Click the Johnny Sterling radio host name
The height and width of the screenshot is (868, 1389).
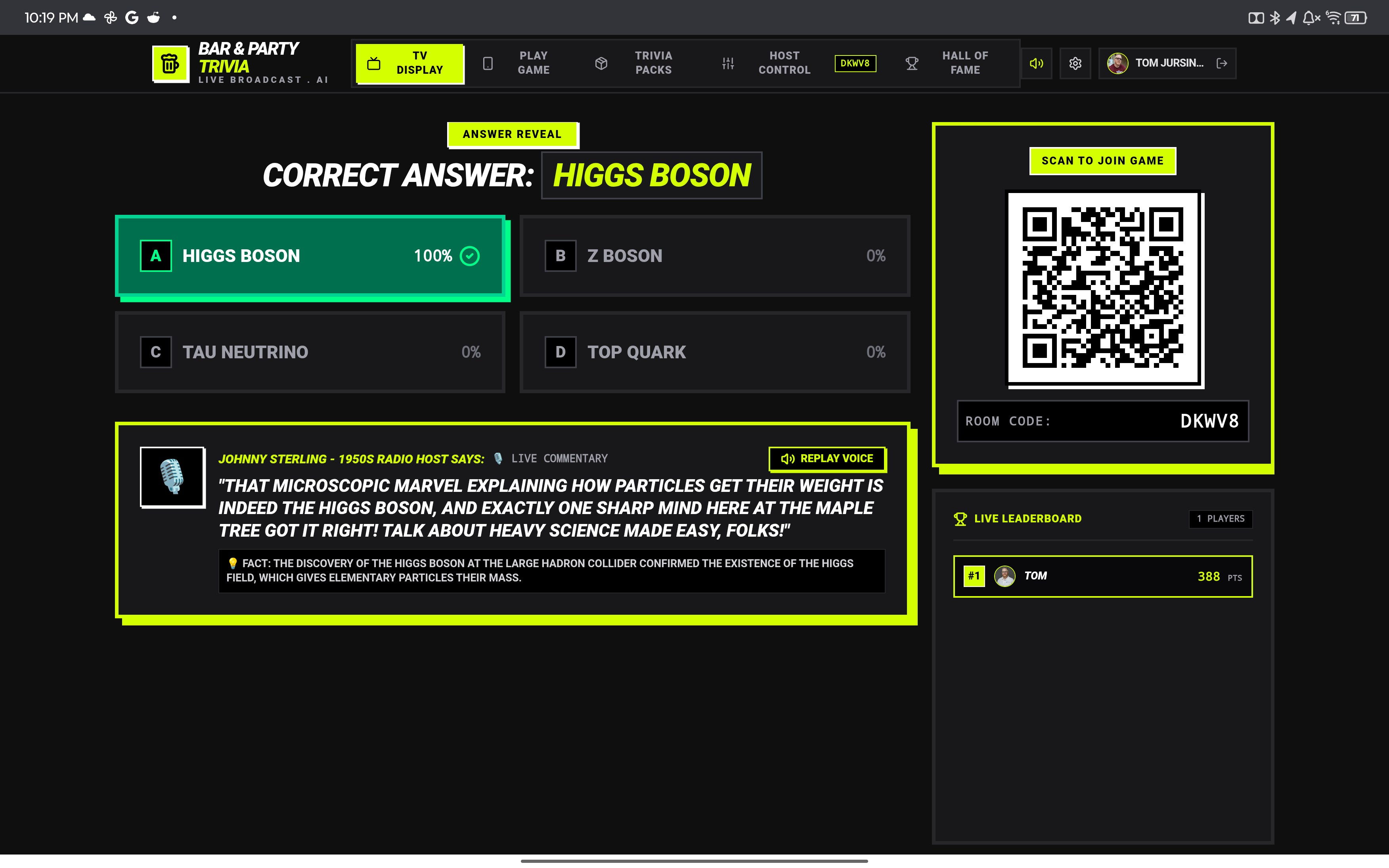click(x=351, y=459)
